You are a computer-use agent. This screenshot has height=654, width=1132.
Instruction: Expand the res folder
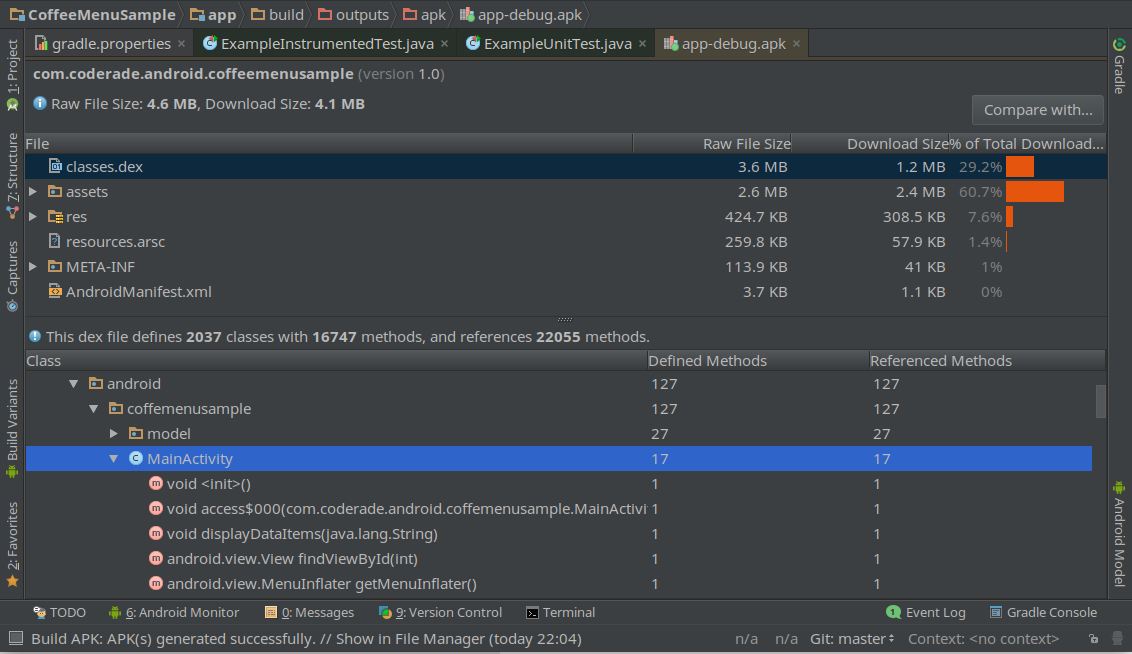(32, 217)
